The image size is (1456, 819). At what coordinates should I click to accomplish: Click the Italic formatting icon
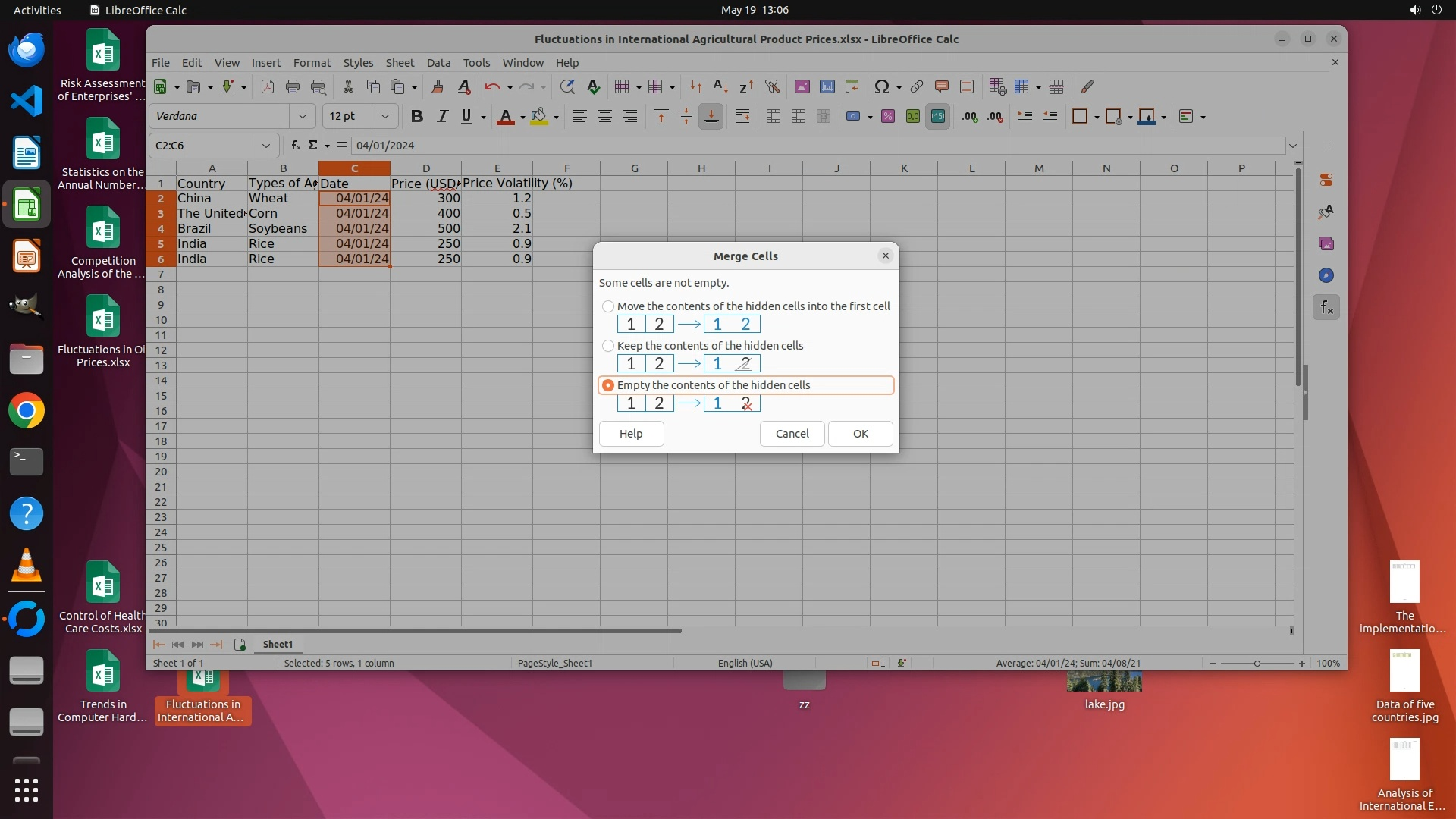pos(442,117)
